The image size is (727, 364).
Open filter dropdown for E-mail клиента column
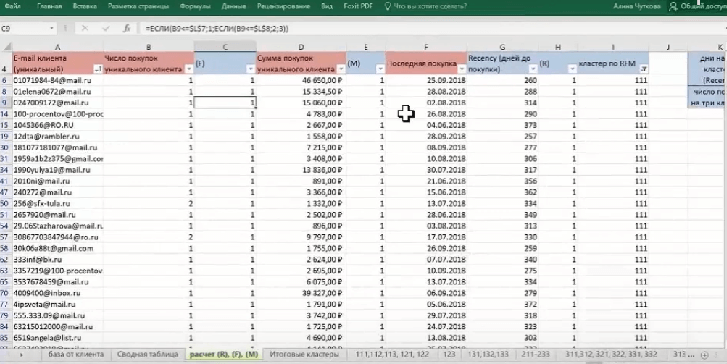[98, 69]
